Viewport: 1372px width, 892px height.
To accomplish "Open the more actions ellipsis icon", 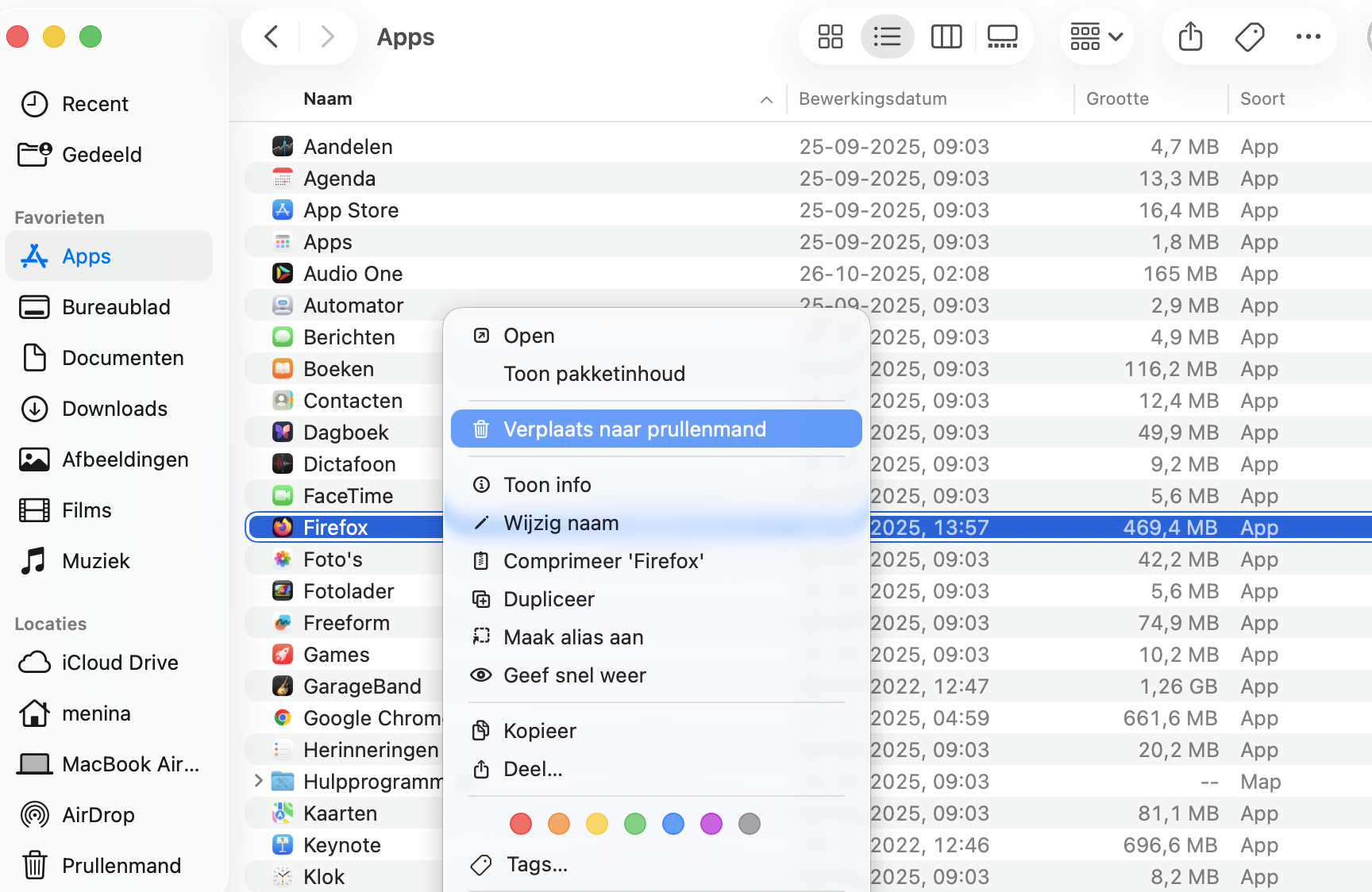I will point(1308,36).
